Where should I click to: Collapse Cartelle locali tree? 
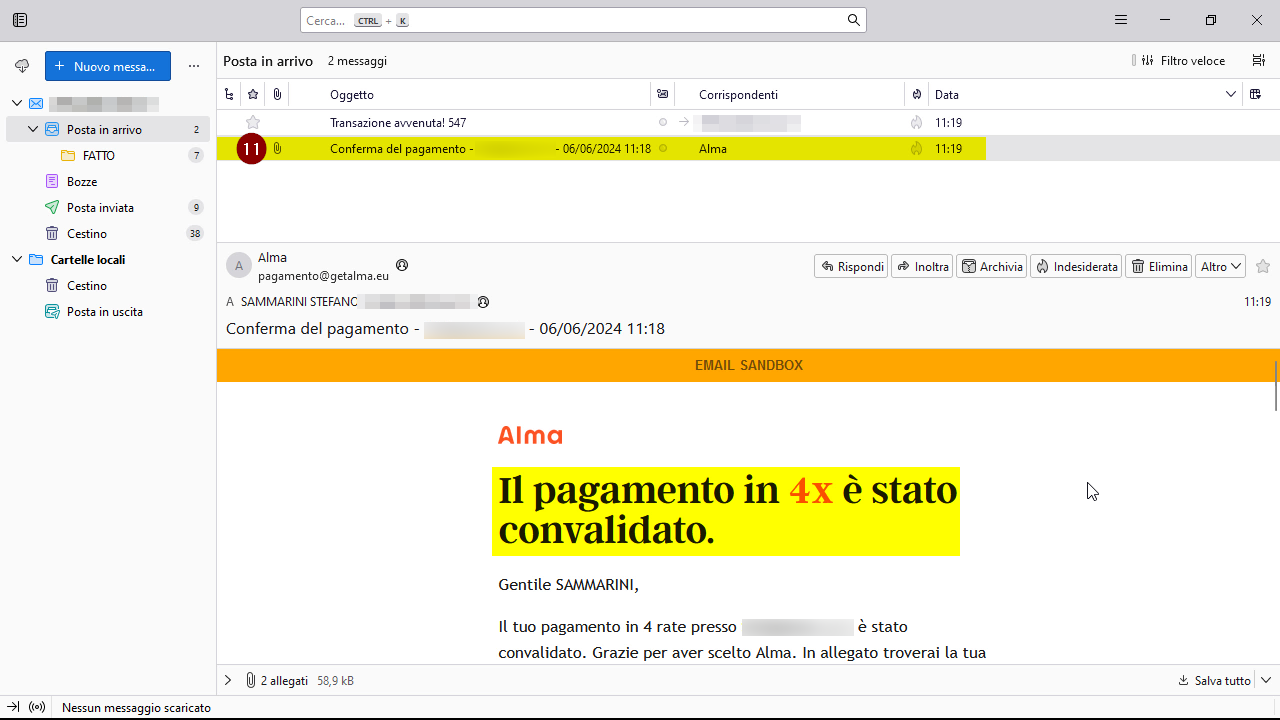click(17, 259)
